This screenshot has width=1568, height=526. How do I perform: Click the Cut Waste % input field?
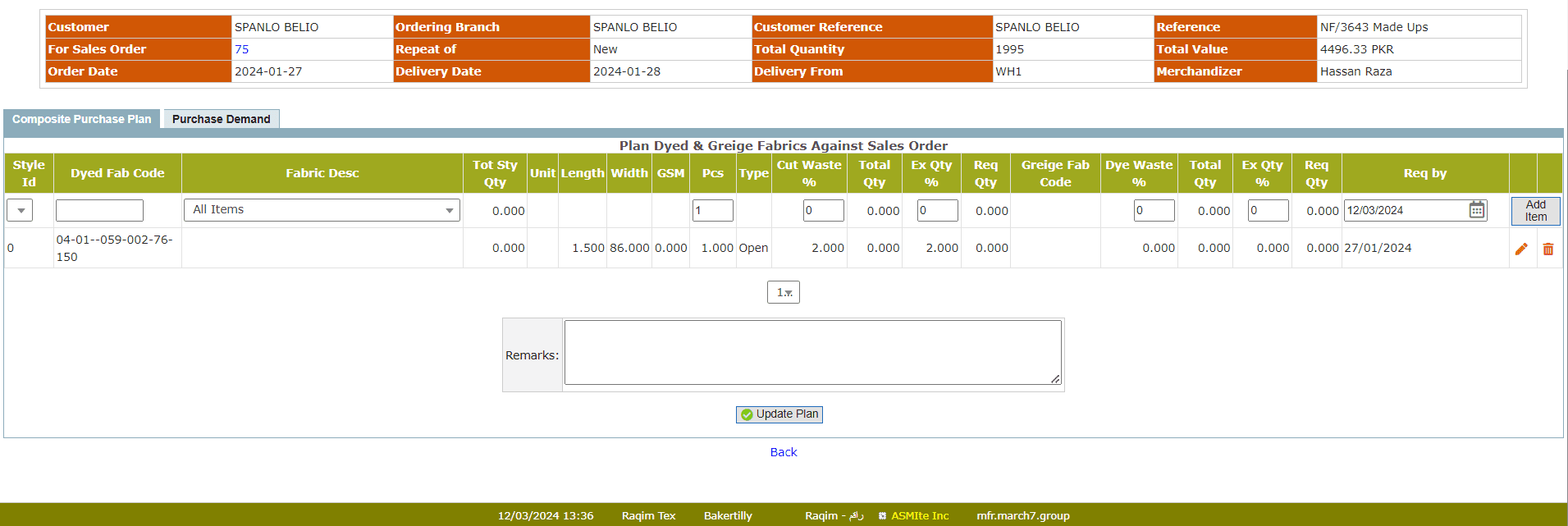tap(823, 211)
